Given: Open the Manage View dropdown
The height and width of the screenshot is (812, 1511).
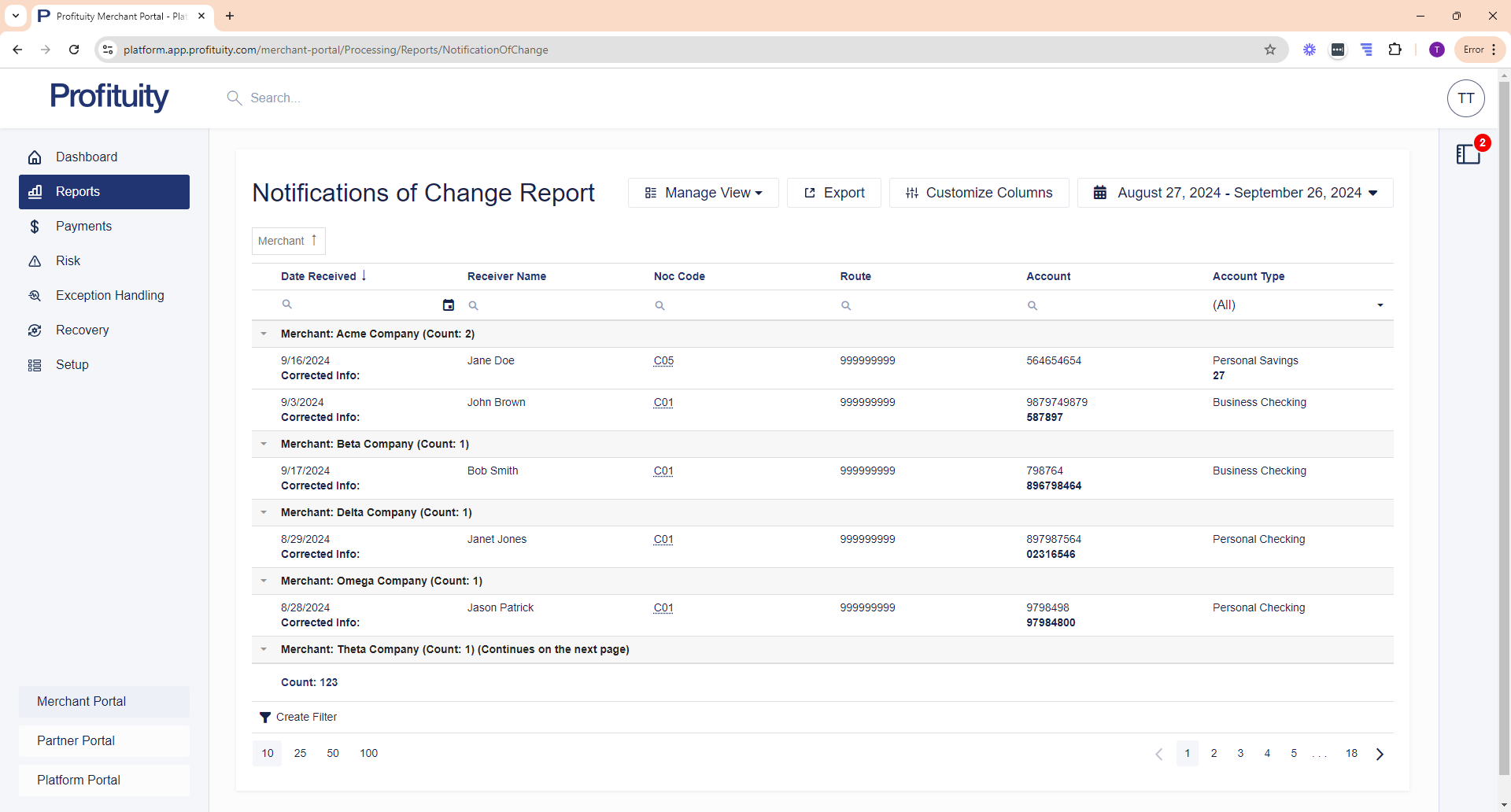Looking at the screenshot, I should 704,193.
